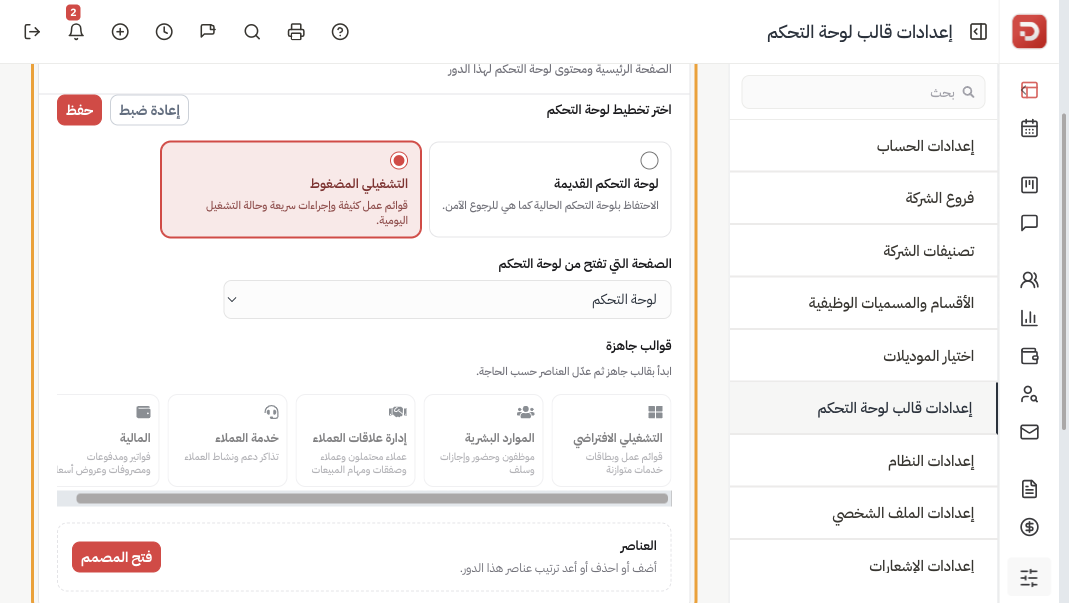Open the help question mark icon

[340, 31]
